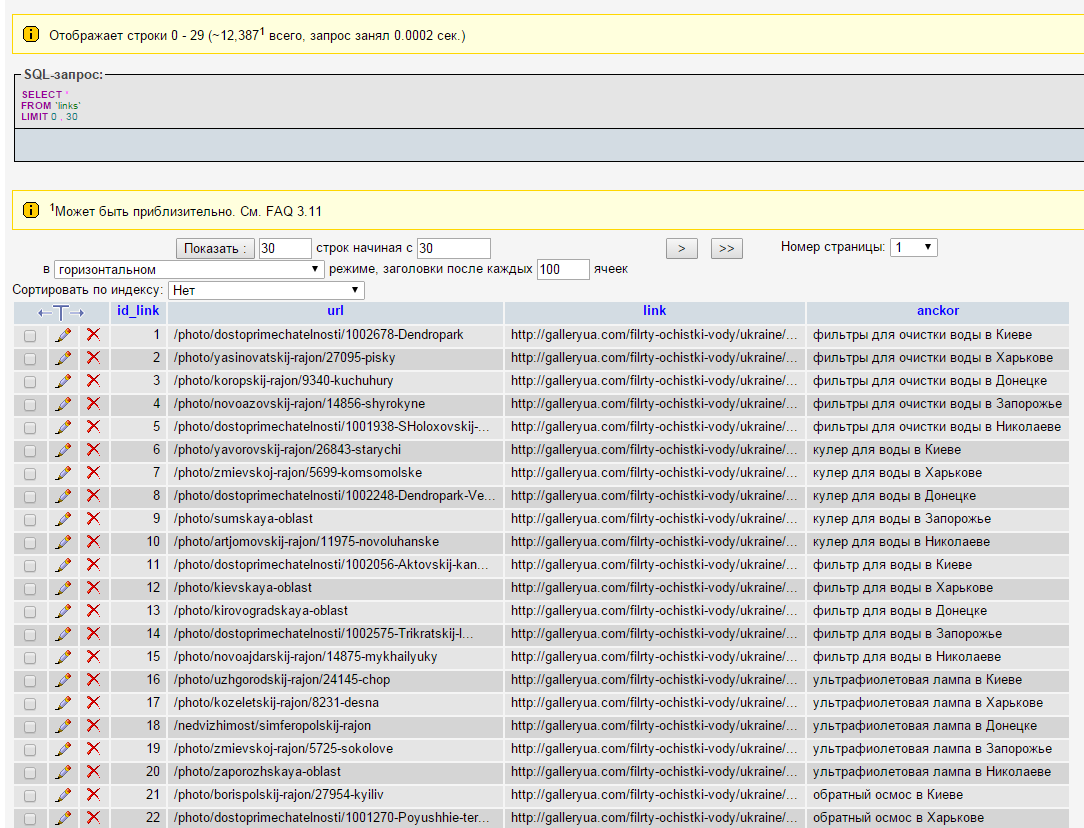1084x828 pixels.
Task: Go to the next page with > button
Action: [x=682, y=248]
